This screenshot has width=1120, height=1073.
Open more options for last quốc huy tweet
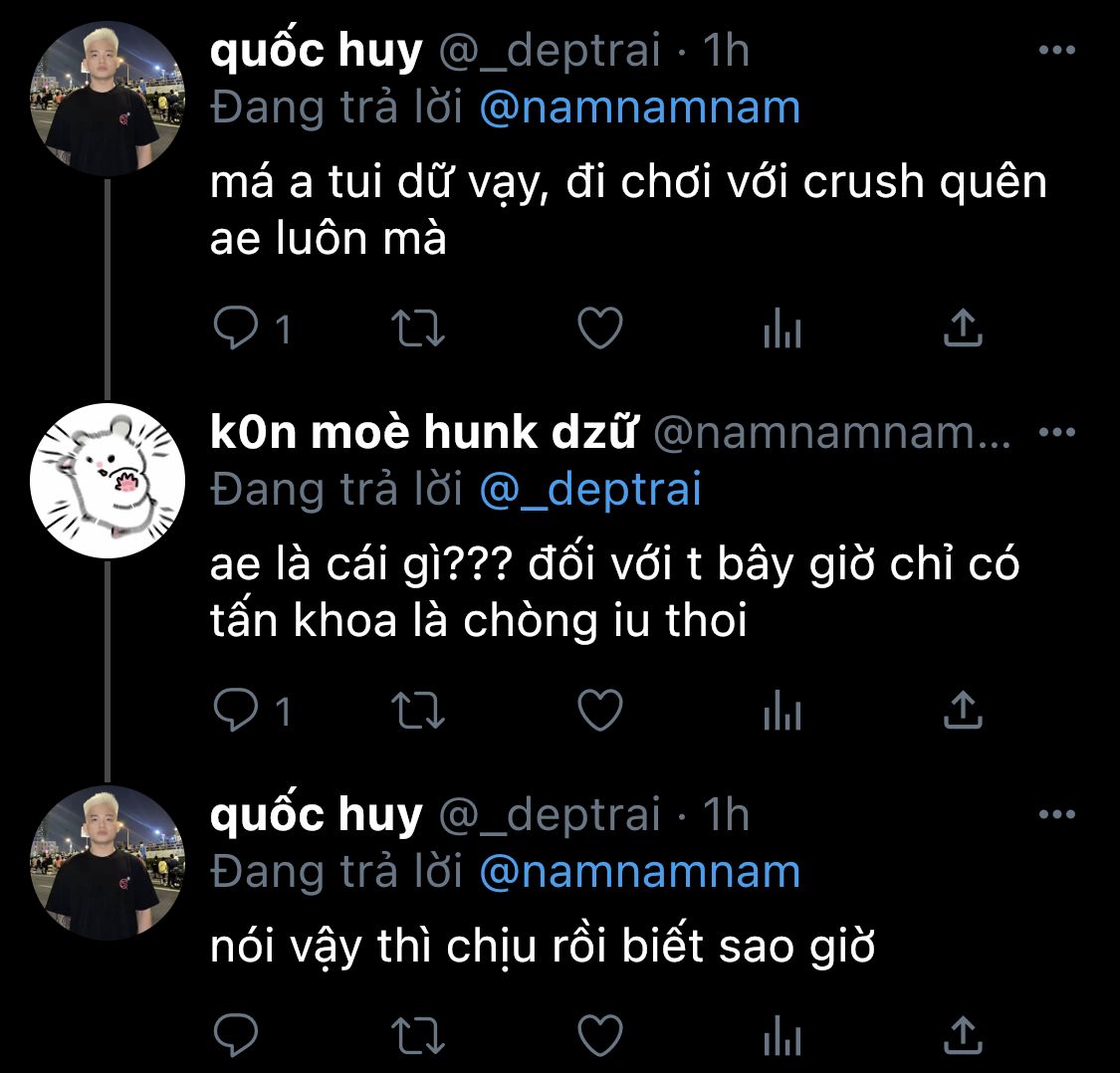click(1057, 814)
